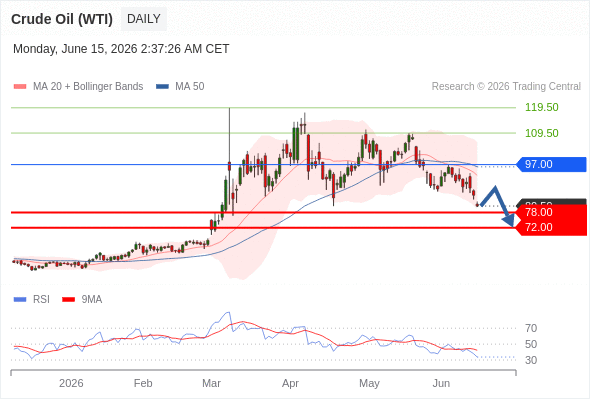This screenshot has width=590, height=400.
Task: Click the RSI blue legend swatch
Action: (x=20, y=300)
